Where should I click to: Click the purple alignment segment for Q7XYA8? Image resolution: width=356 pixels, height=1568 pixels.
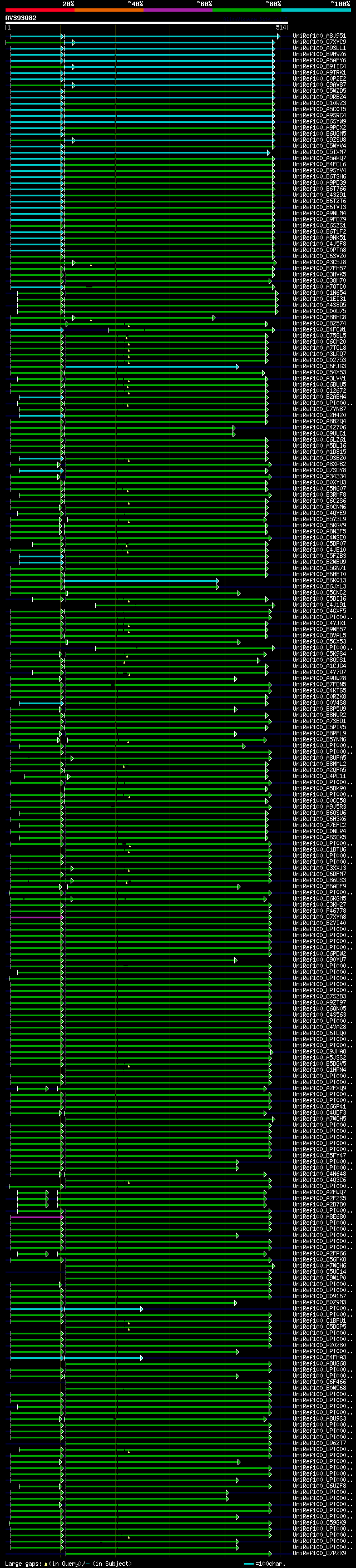[36, 917]
